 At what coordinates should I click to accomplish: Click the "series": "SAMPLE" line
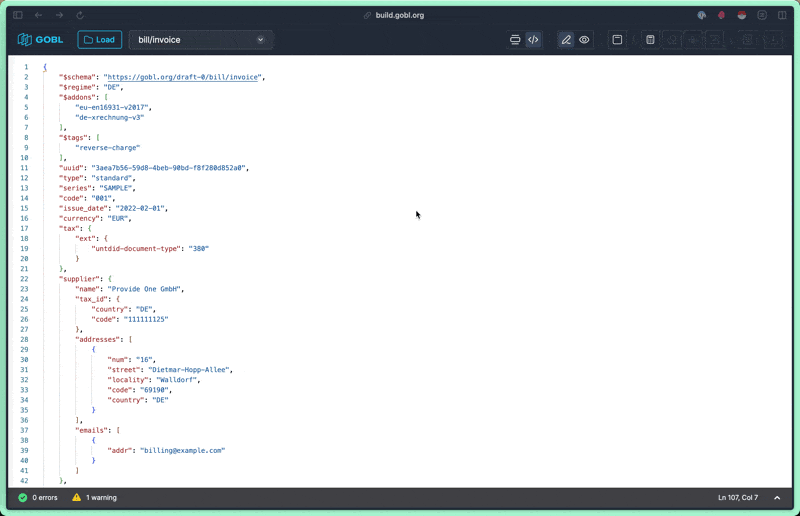[x=97, y=188]
